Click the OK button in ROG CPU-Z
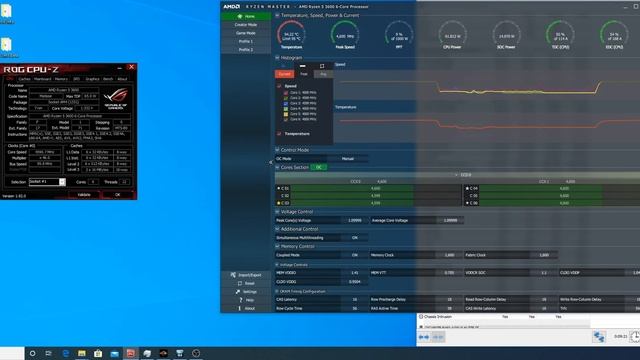 [118, 195]
